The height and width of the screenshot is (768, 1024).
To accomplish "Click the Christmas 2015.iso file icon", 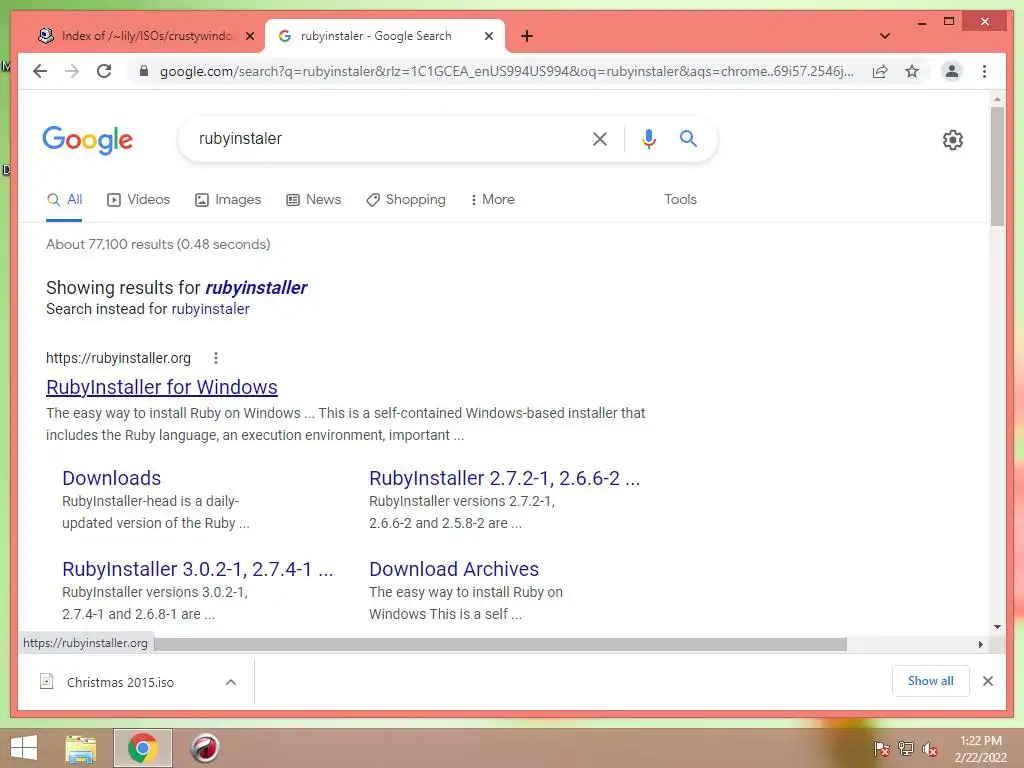I will coord(46,682).
